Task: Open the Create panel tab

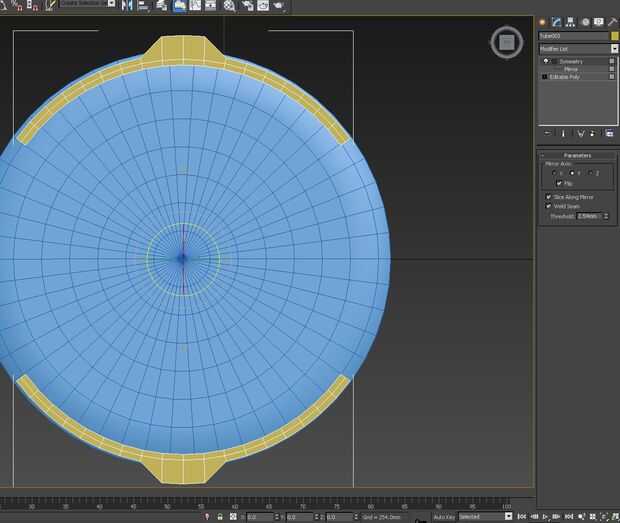Action: [543, 21]
